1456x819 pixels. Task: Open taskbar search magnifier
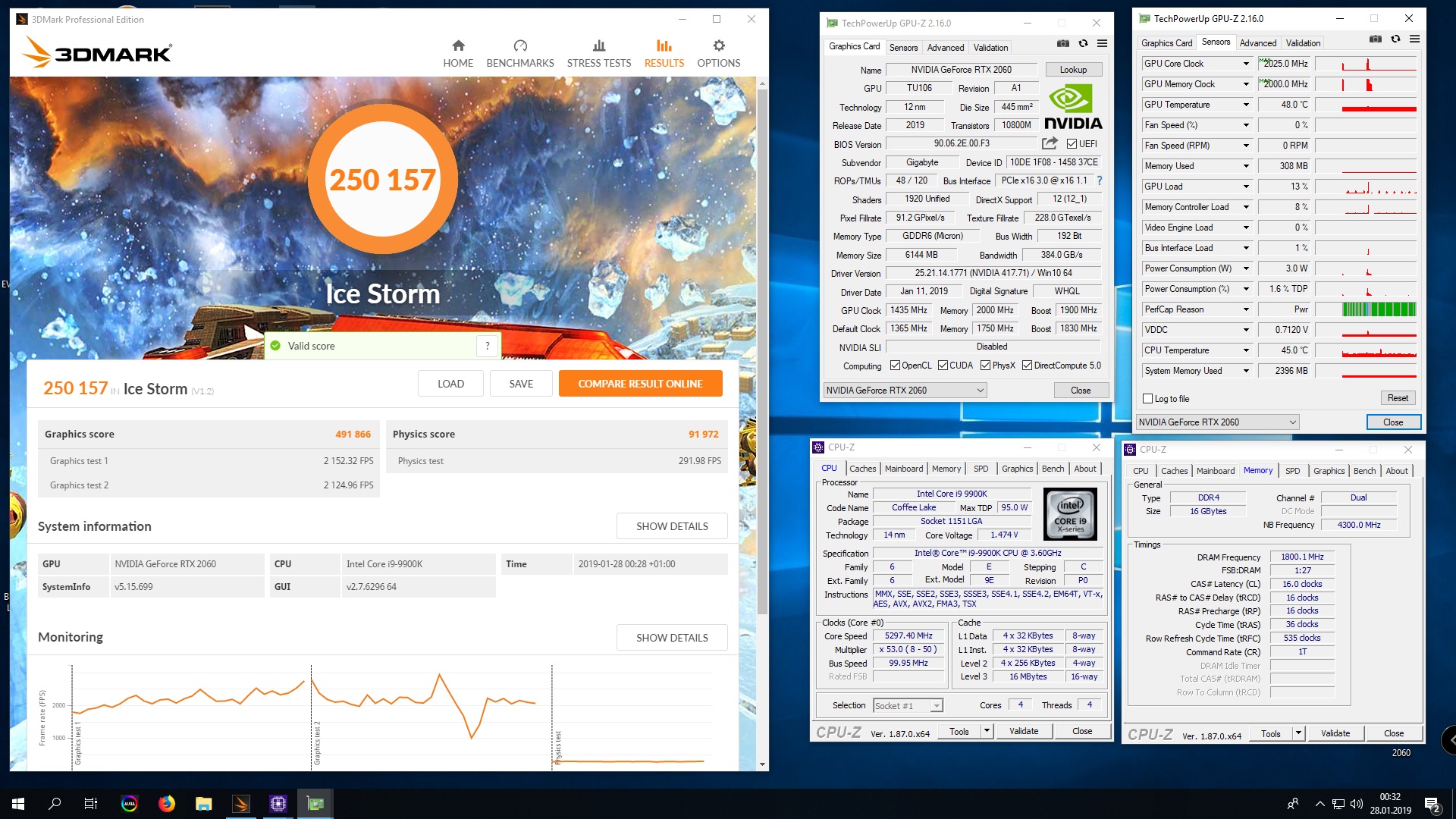pyautogui.click(x=55, y=804)
